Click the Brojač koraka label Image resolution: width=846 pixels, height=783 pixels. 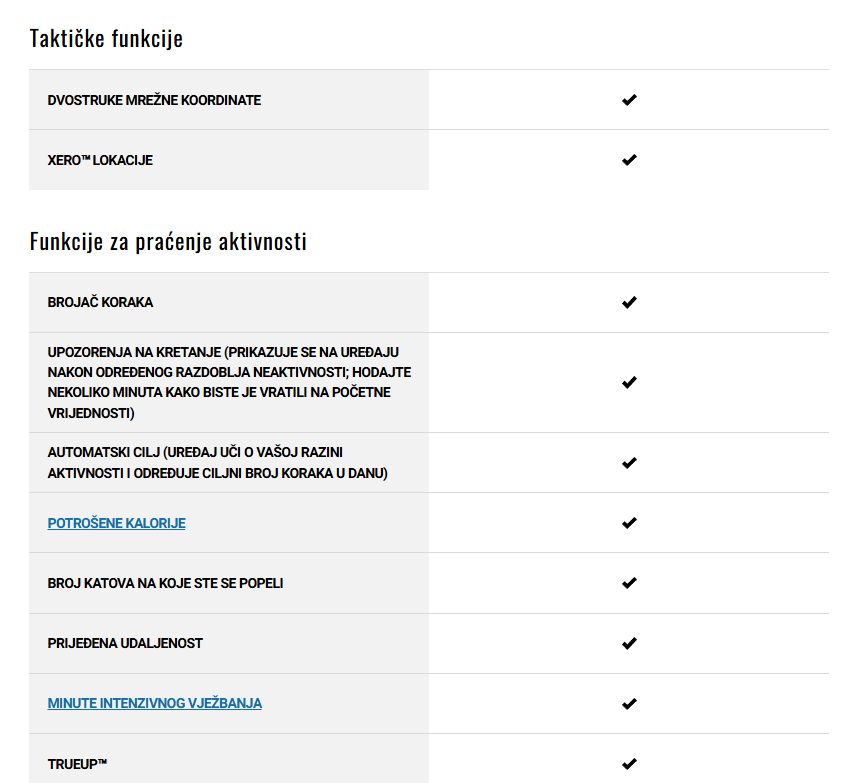tap(100, 302)
